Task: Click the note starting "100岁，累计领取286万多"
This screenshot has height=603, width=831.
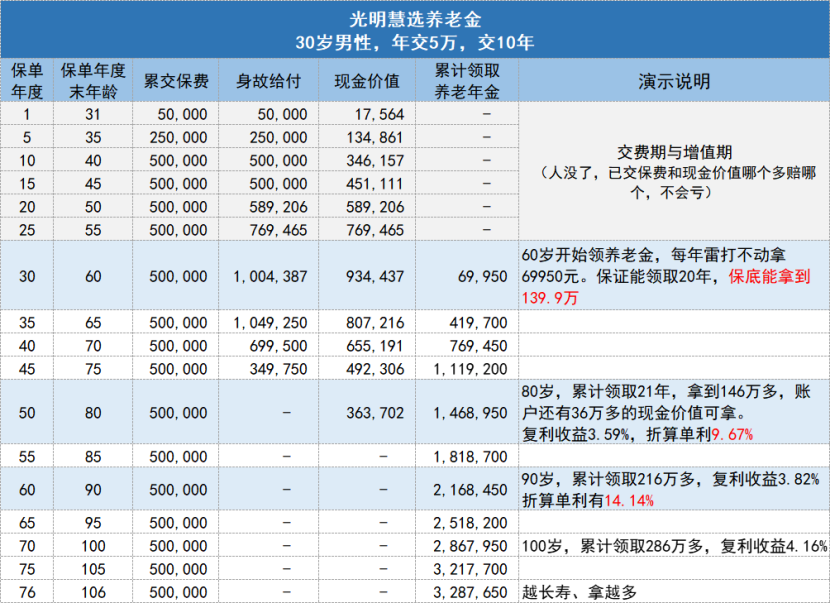Action: click(674, 546)
